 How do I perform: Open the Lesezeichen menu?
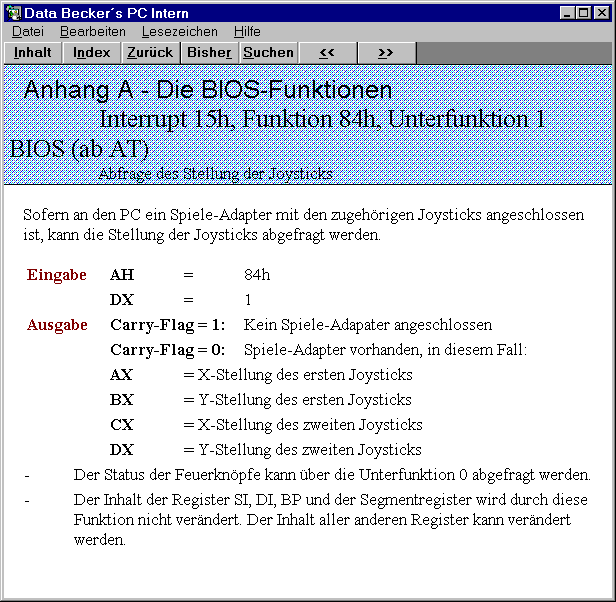(x=179, y=32)
